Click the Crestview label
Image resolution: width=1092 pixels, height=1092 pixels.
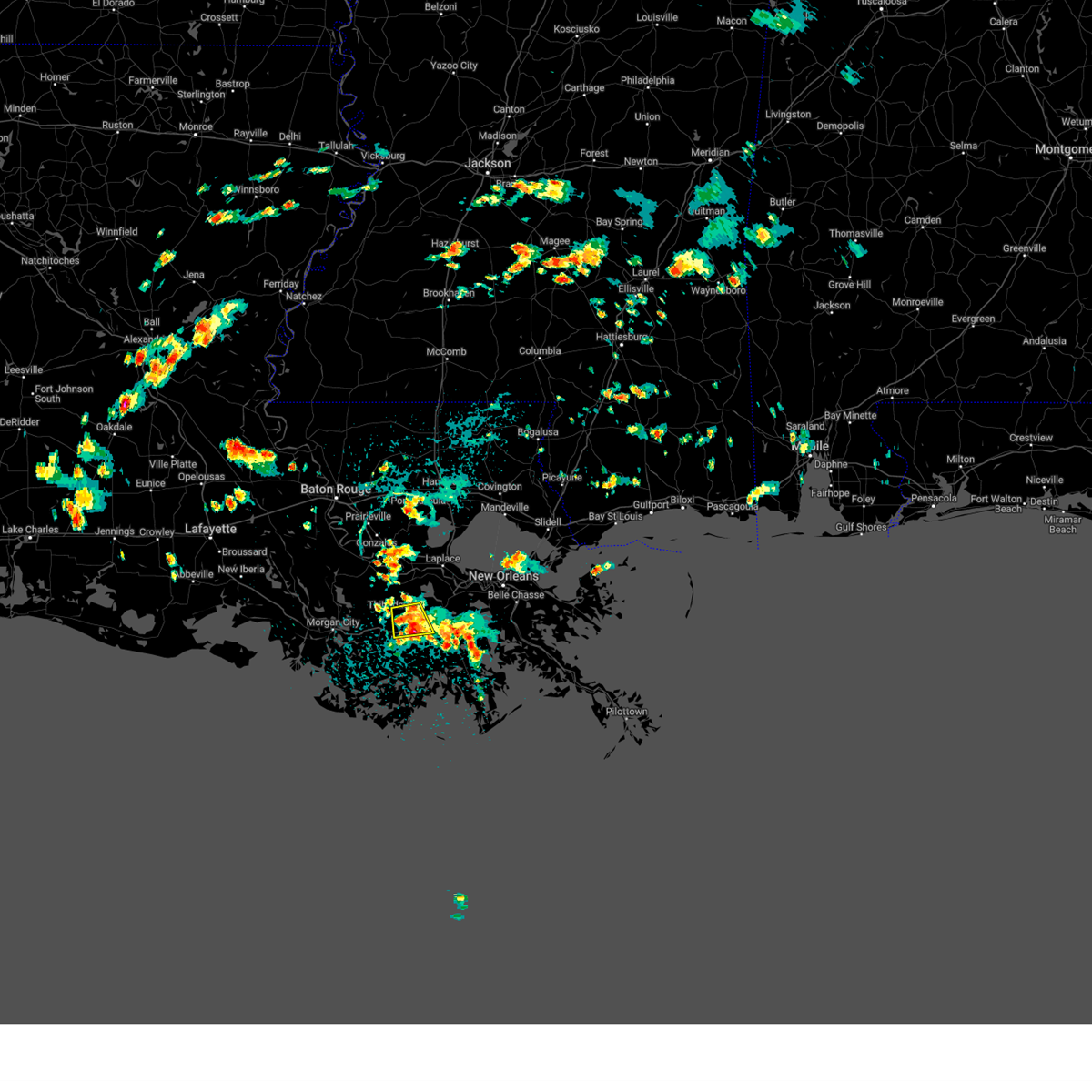1031,439
